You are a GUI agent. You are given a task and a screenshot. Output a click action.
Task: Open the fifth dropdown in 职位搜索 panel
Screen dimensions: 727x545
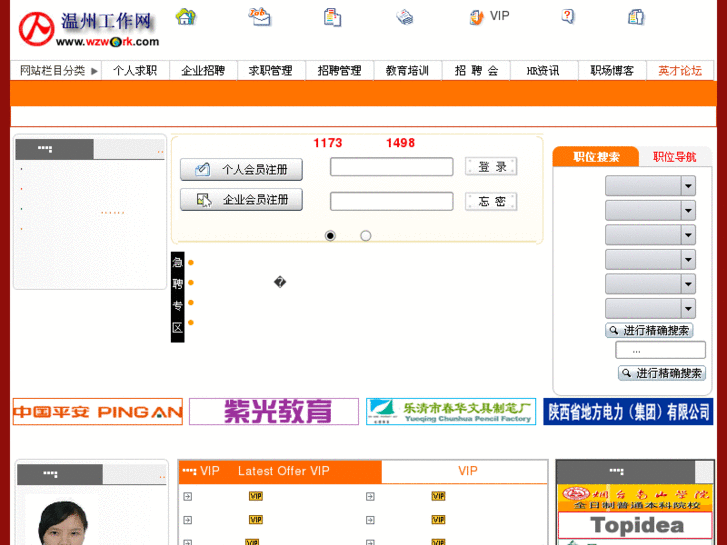[650, 284]
